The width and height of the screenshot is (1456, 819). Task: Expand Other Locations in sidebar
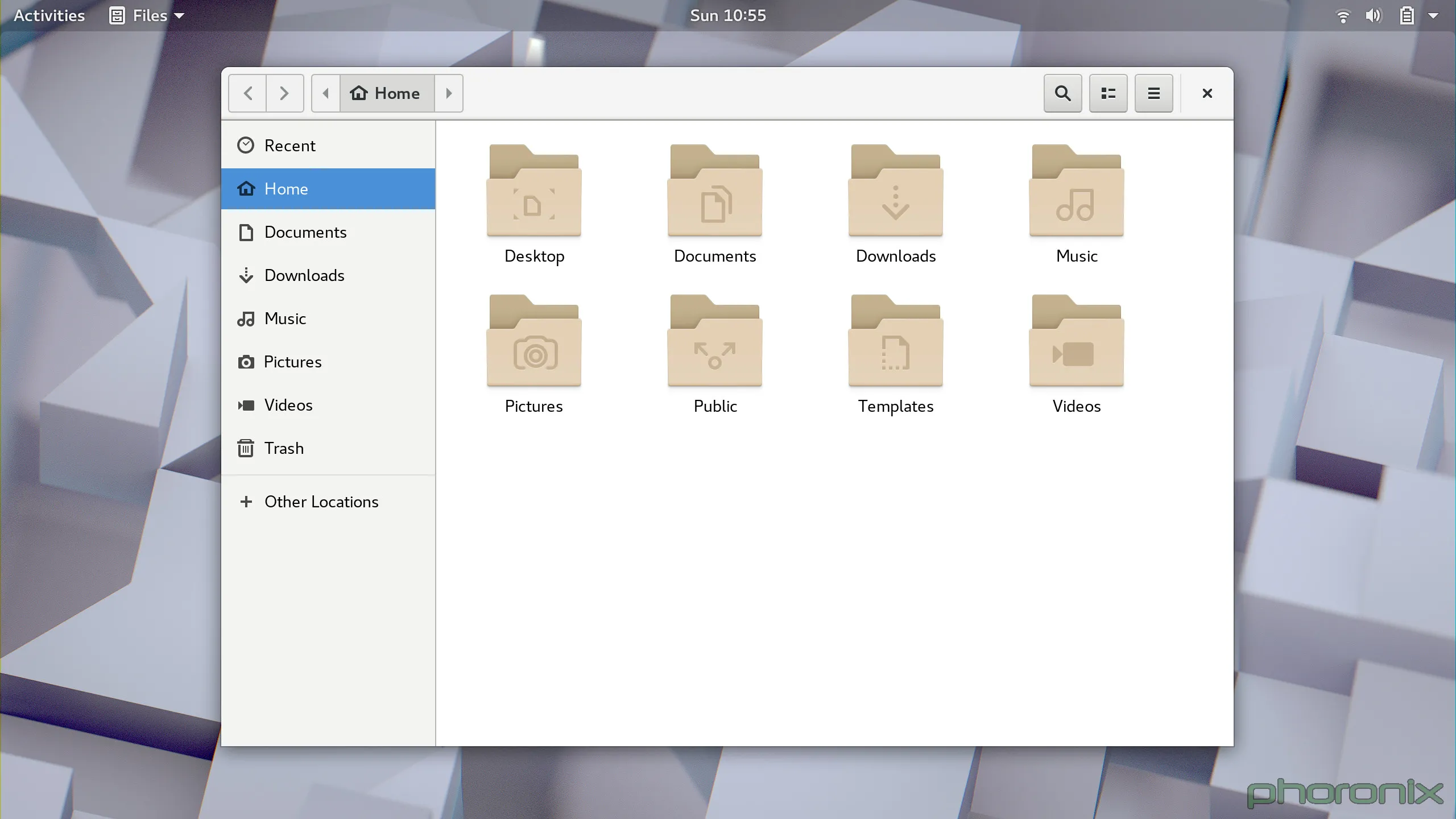(x=321, y=502)
